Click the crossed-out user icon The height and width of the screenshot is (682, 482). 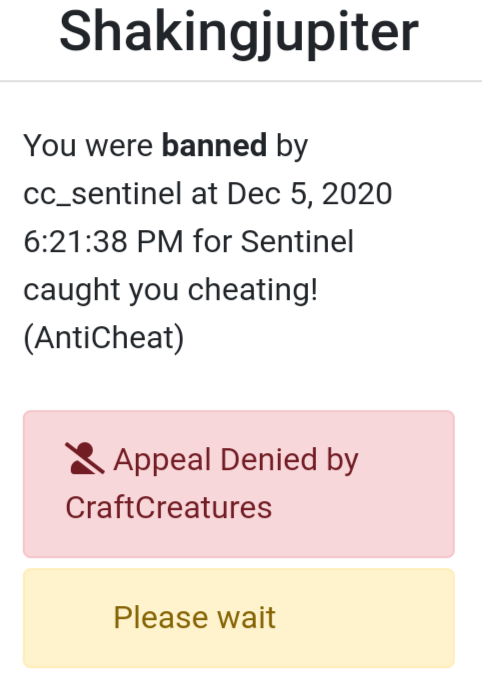[x=84, y=458]
